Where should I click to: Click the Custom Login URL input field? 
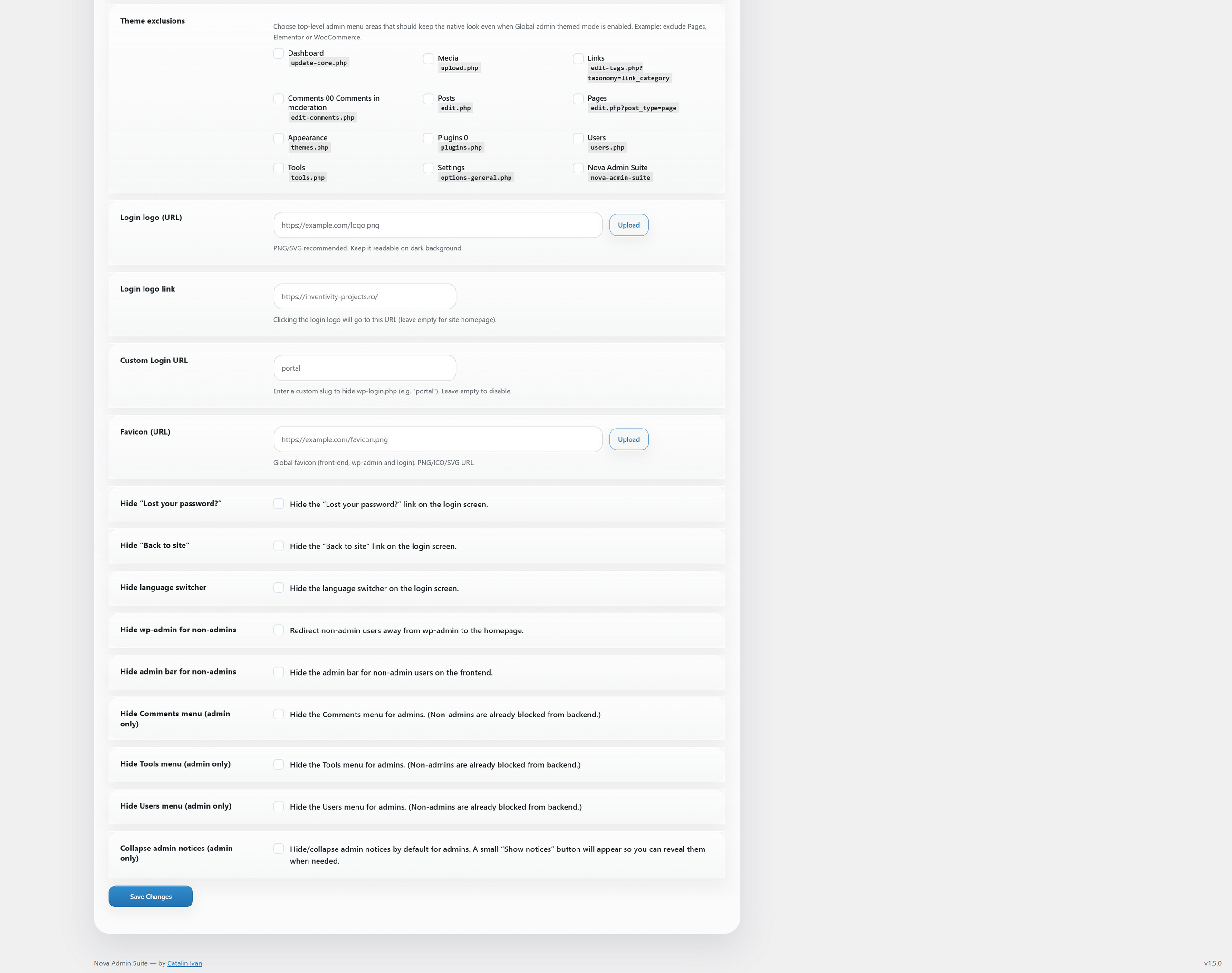(x=364, y=367)
